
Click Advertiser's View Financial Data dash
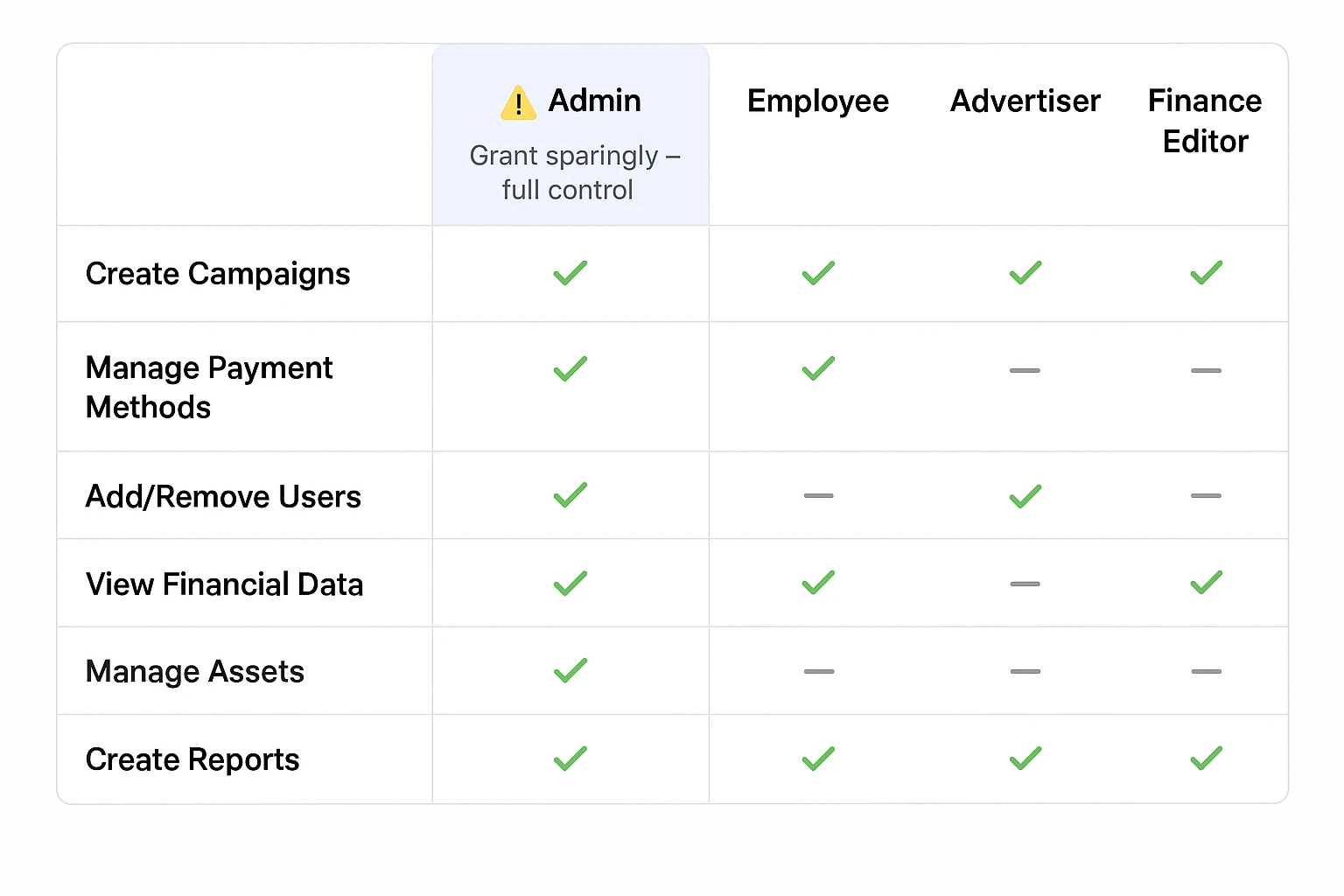pyautogui.click(x=1025, y=584)
